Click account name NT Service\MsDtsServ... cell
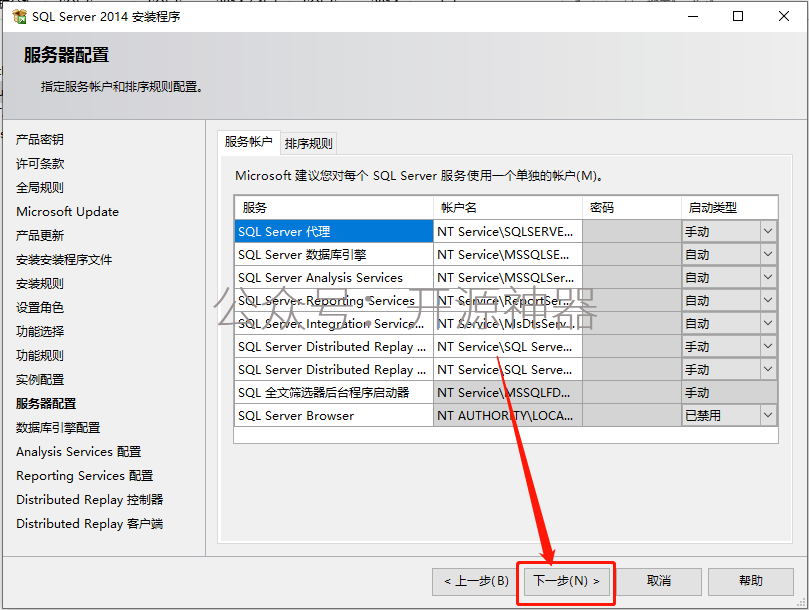This screenshot has width=809, height=610. tap(508, 323)
